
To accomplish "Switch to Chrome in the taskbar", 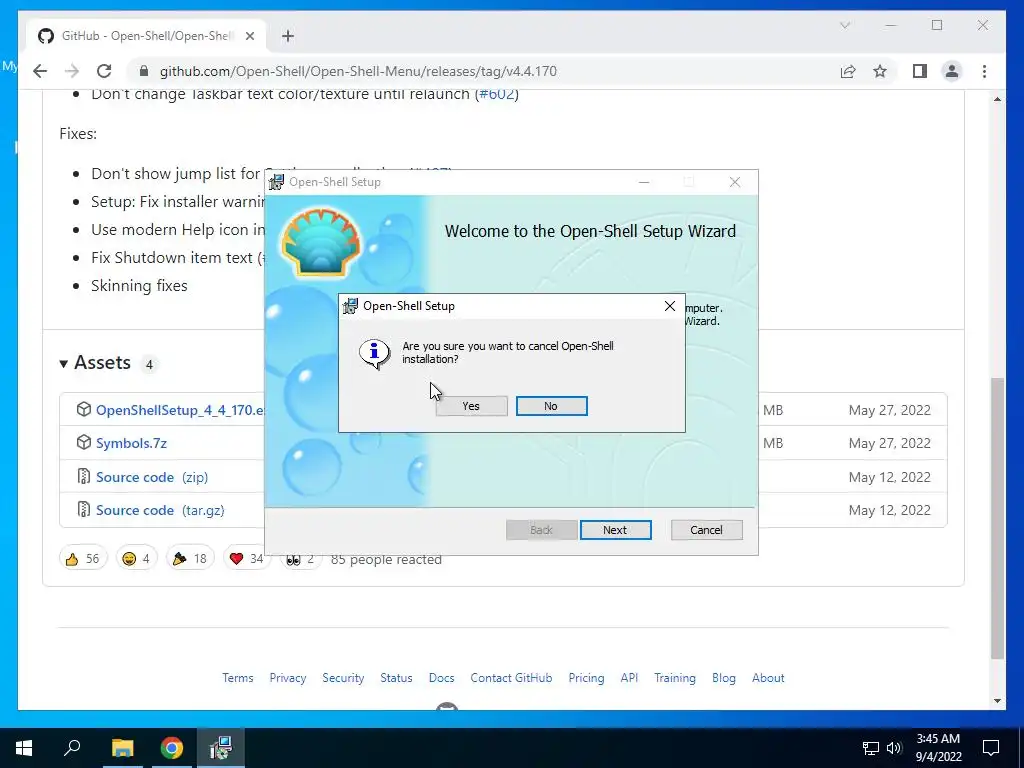I will [172, 748].
